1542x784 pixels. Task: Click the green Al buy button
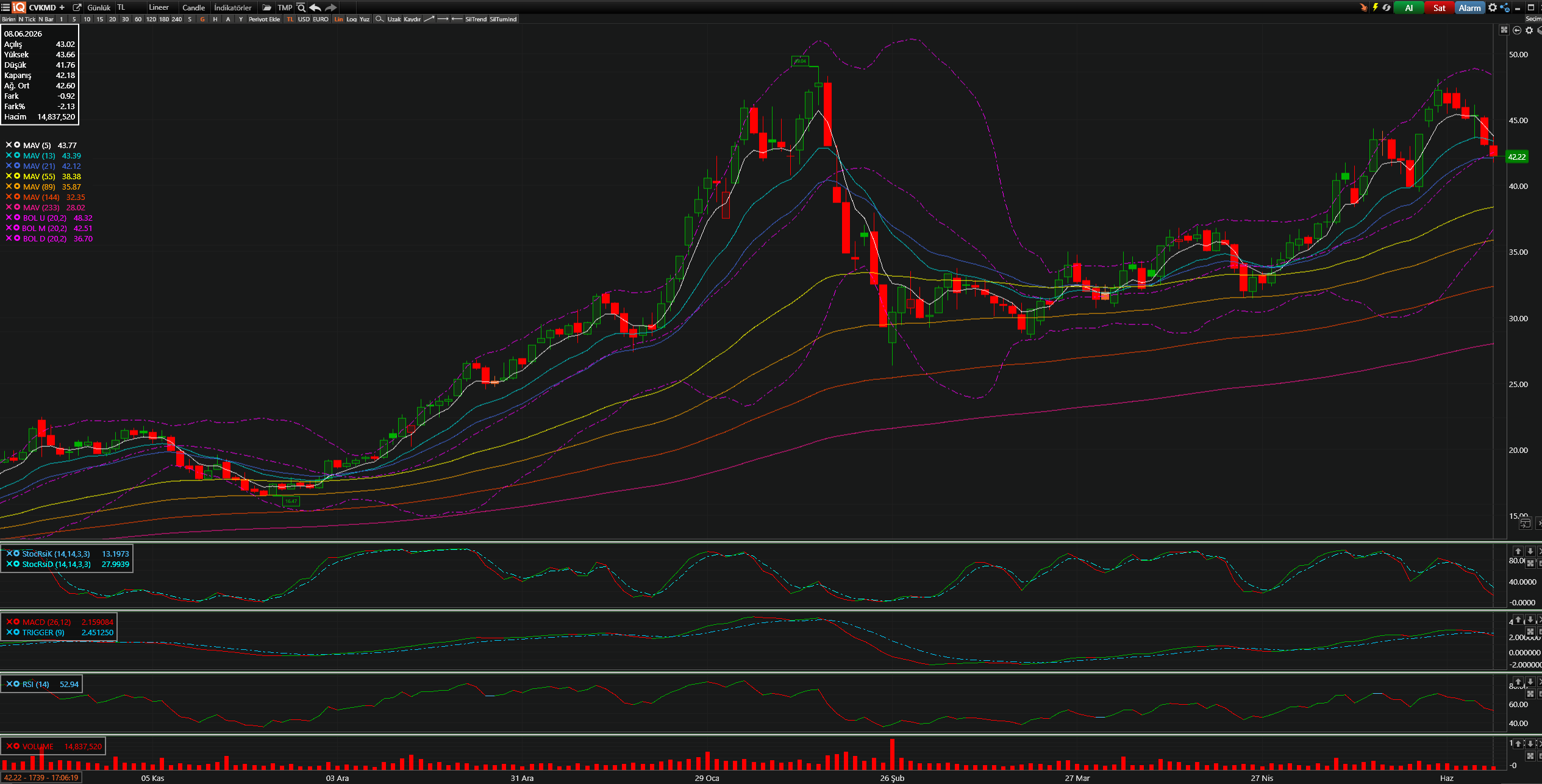tap(1408, 7)
